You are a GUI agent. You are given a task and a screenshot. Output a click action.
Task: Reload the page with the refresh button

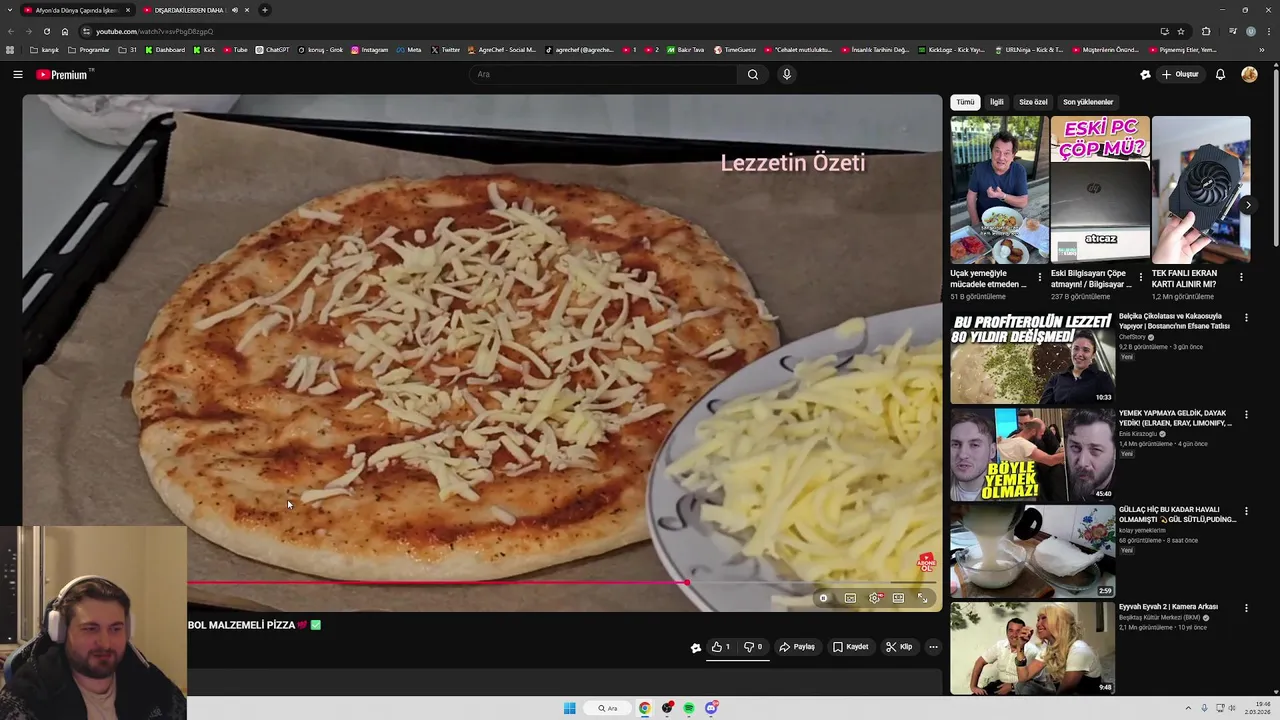click(46, 31)
